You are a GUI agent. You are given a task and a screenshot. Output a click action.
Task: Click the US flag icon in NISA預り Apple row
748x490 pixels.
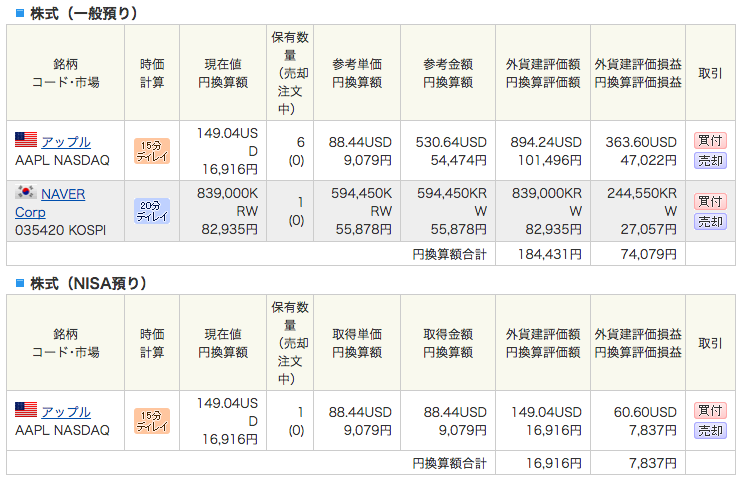click(x=26, y=410)
